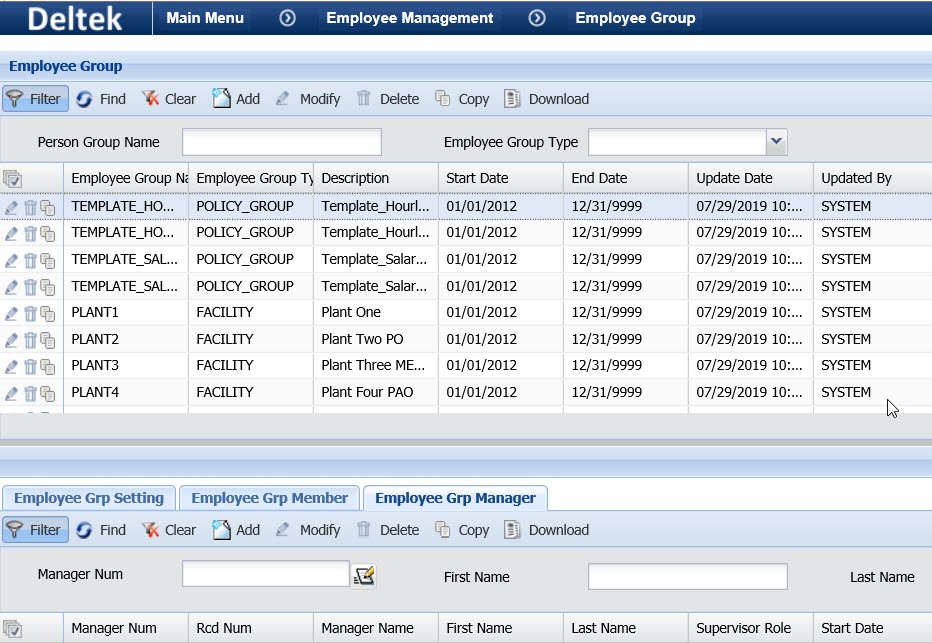The image size is (932, 643).
Task: Open the Manager Num lookup icon
Action: click(x=363, y=575)
